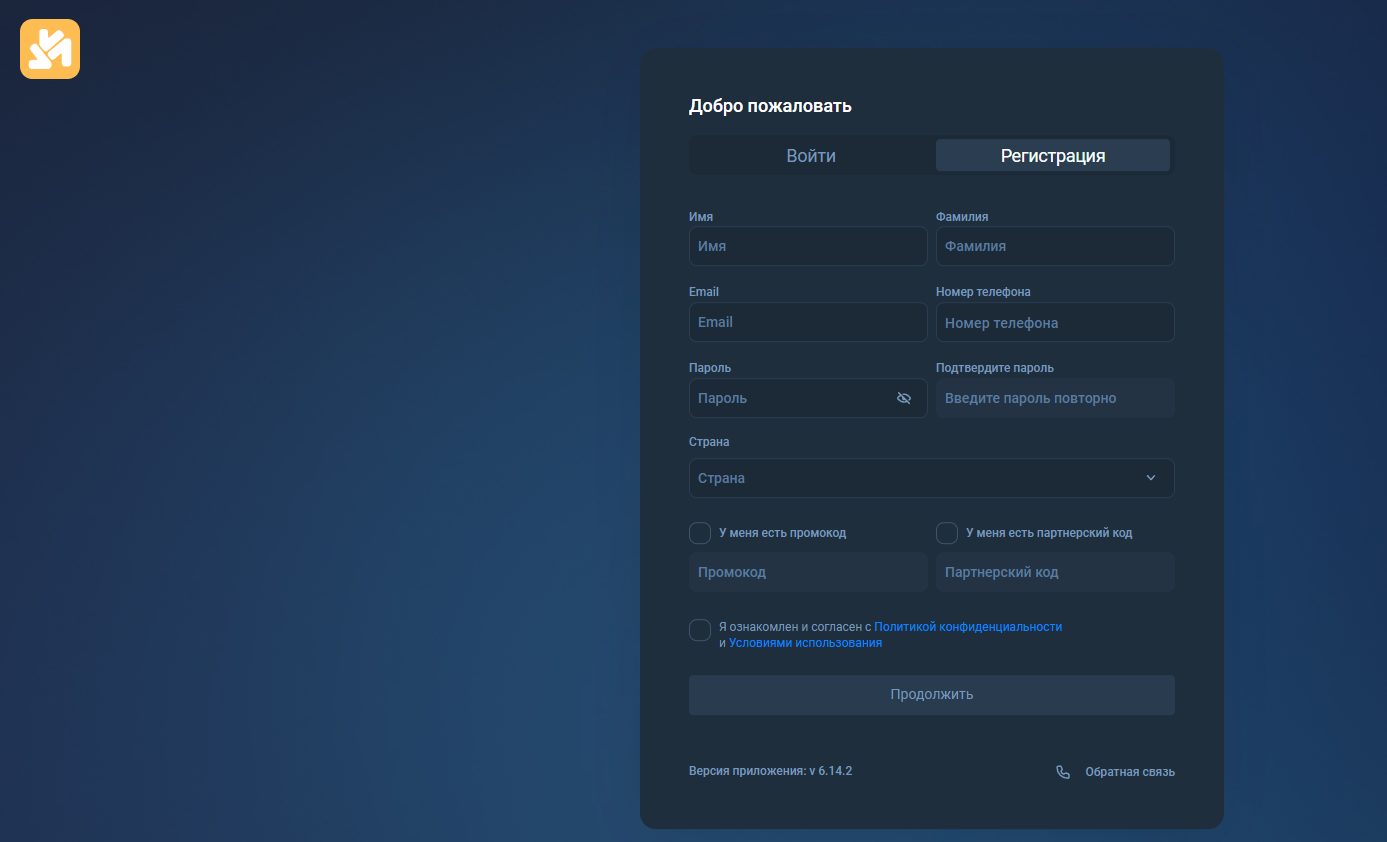Image resolution: width=1387 pixels, height=842 pixels.
Task: Click the Добро пожаловать heading
Action: 770,106
